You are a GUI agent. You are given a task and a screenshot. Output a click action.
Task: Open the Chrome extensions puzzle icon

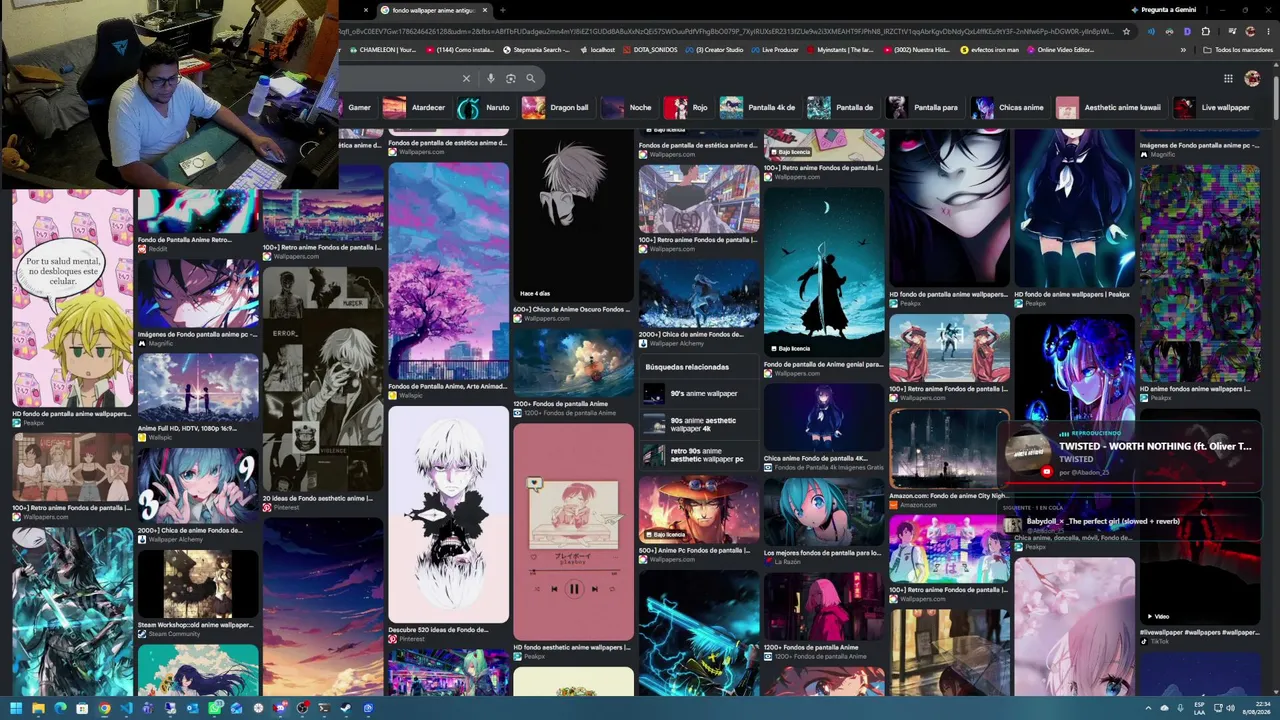(x=1205, y=31)
